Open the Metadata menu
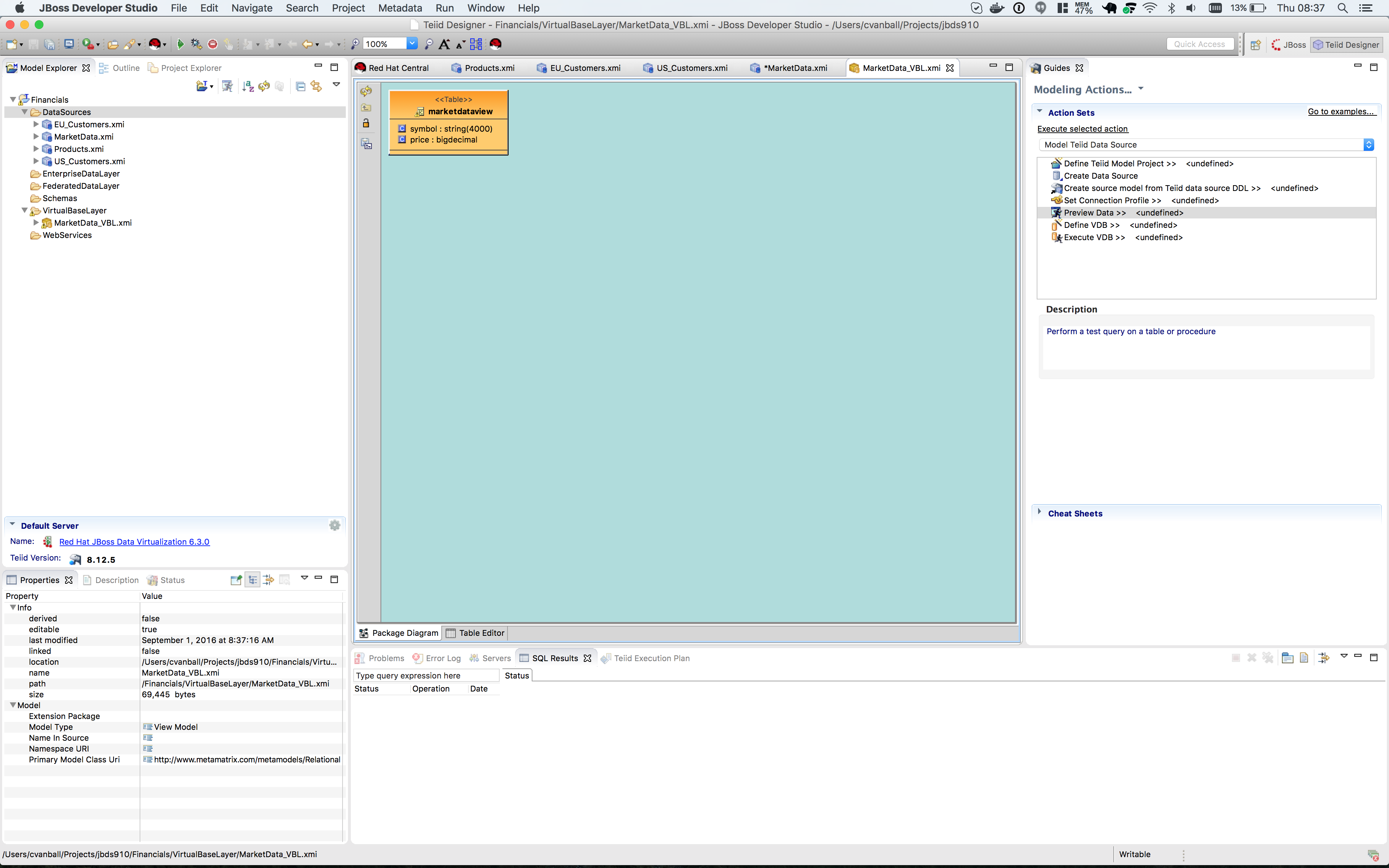 point(399,8)
